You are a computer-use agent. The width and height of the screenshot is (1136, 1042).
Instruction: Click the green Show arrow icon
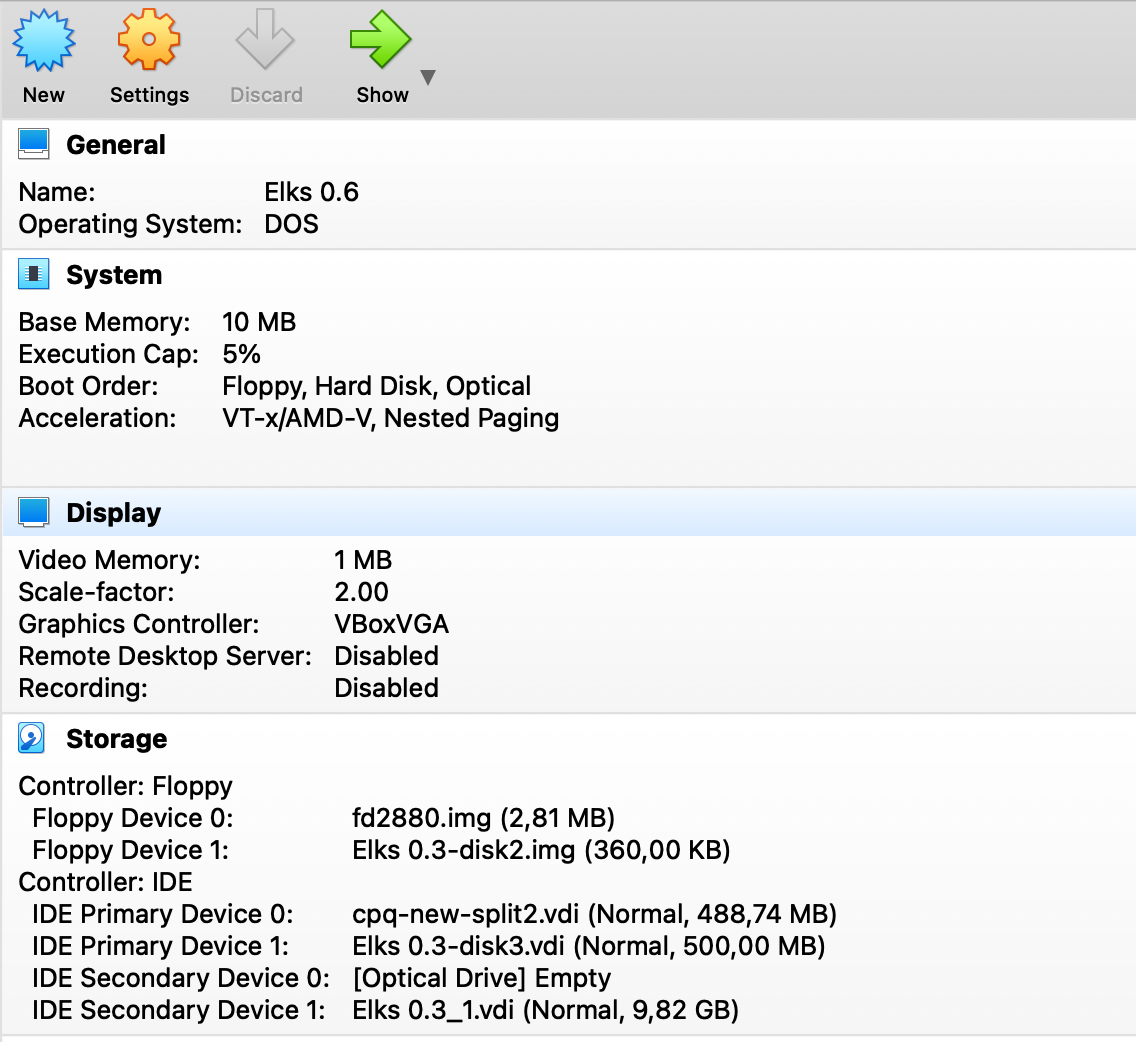click(380, 39)
